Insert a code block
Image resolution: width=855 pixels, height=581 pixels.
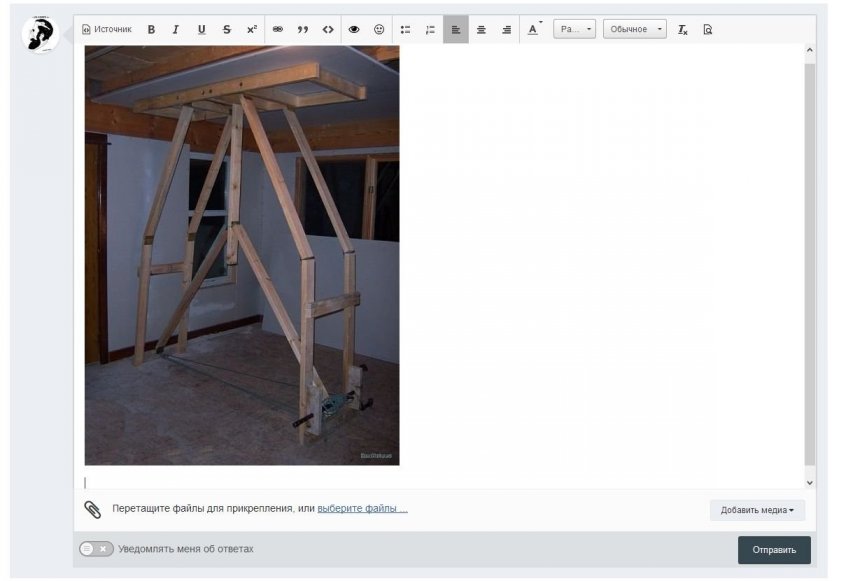click(x=328, y=30)
